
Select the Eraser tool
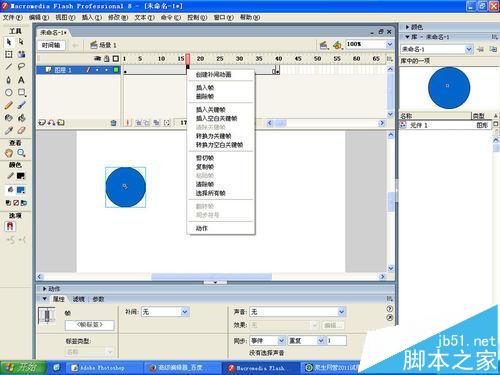[21, 131]
